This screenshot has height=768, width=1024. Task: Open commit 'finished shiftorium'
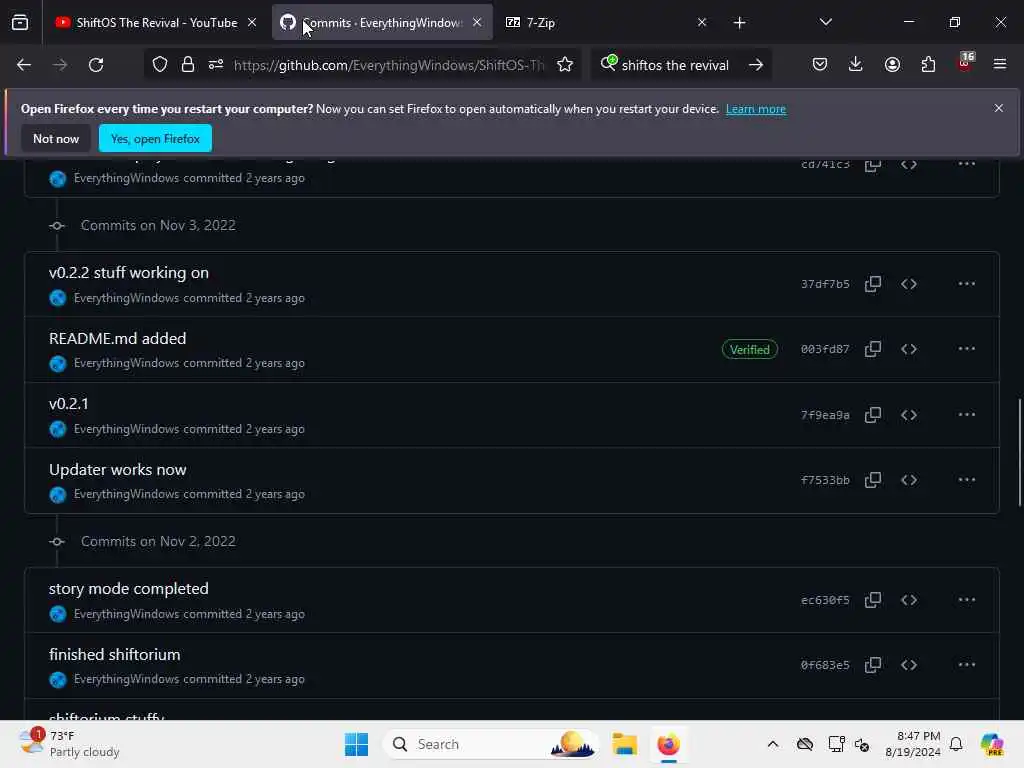tap(114, 654)
